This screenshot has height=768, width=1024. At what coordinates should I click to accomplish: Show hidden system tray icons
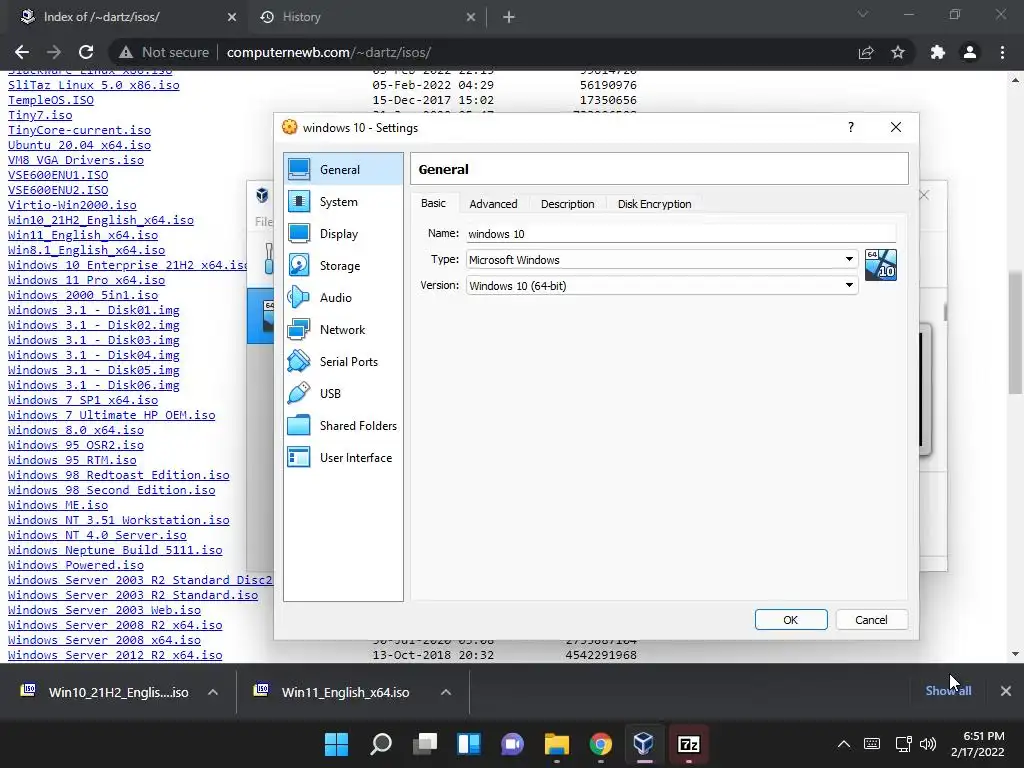[844, 744]
